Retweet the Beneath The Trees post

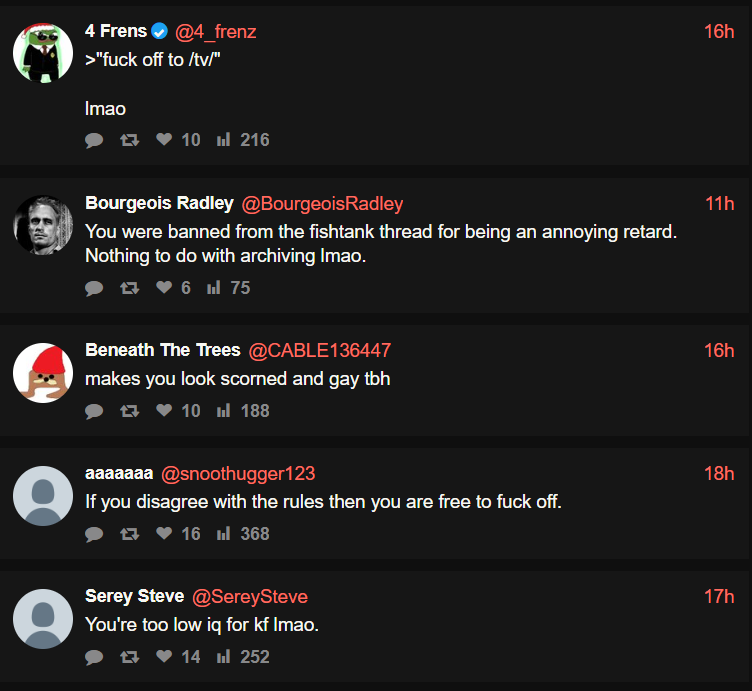(129, 411)
